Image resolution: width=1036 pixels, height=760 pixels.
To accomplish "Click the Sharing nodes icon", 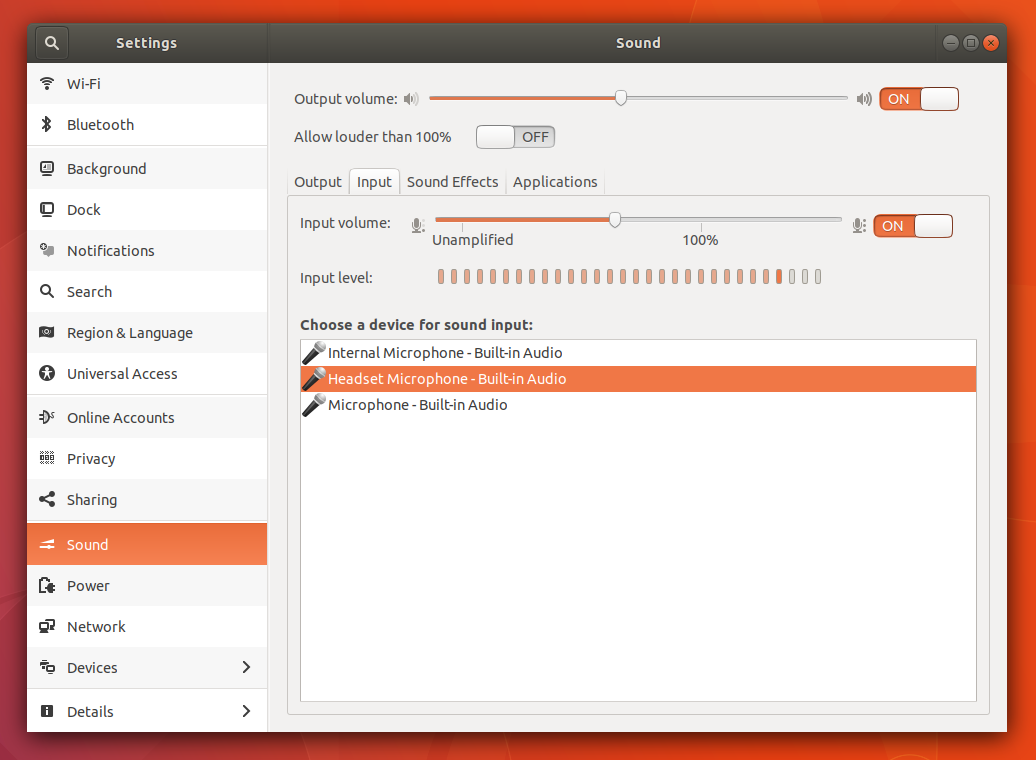I will 47,499.
